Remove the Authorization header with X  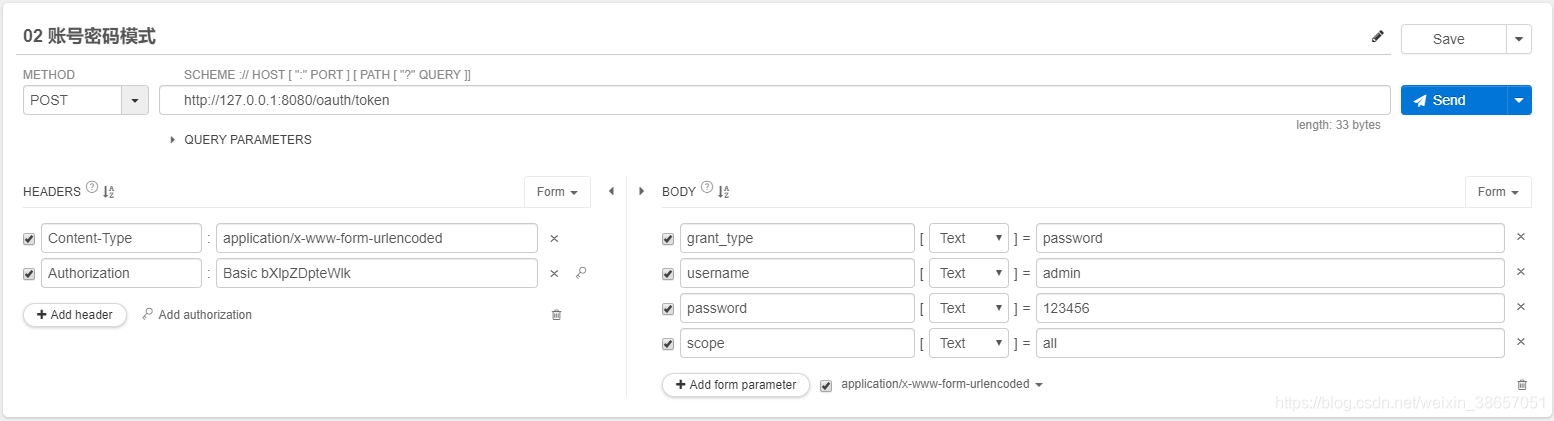pos(554,273)
